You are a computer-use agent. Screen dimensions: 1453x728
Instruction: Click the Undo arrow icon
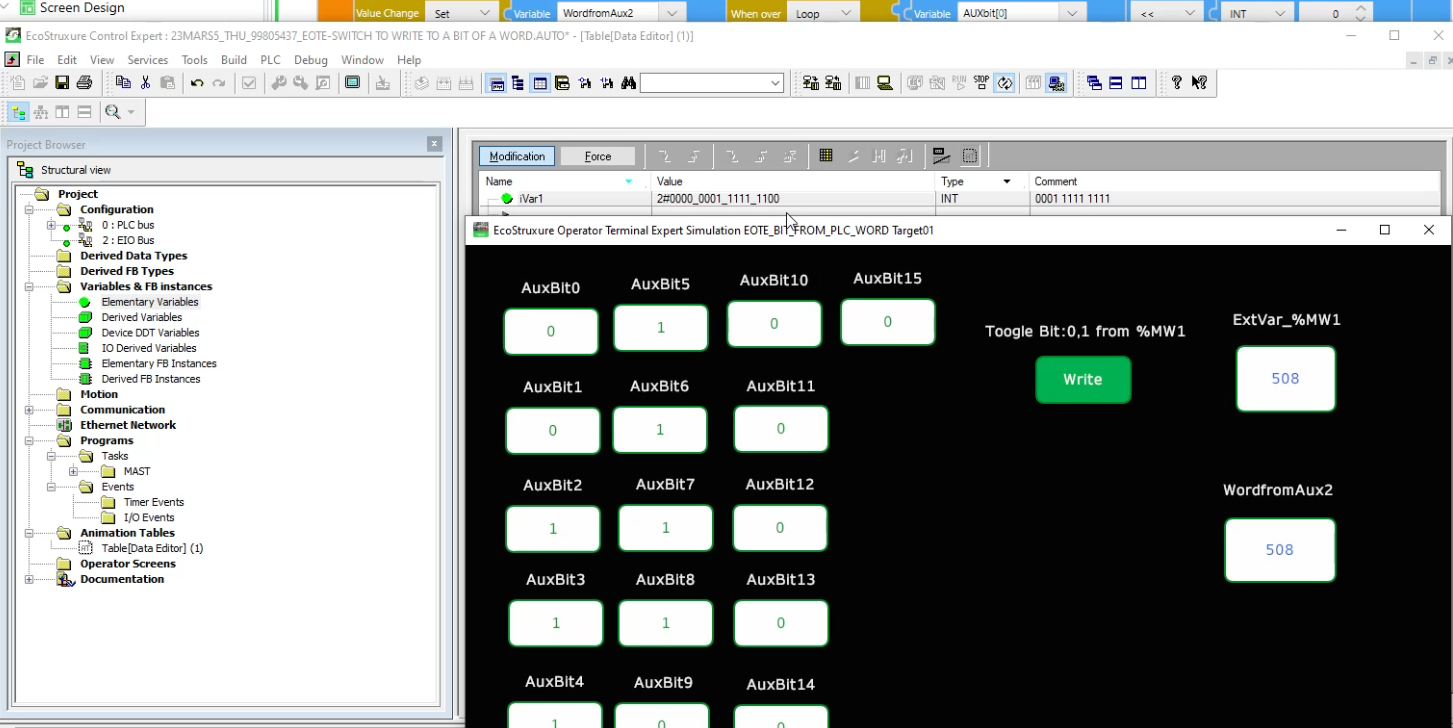(197, 83)
